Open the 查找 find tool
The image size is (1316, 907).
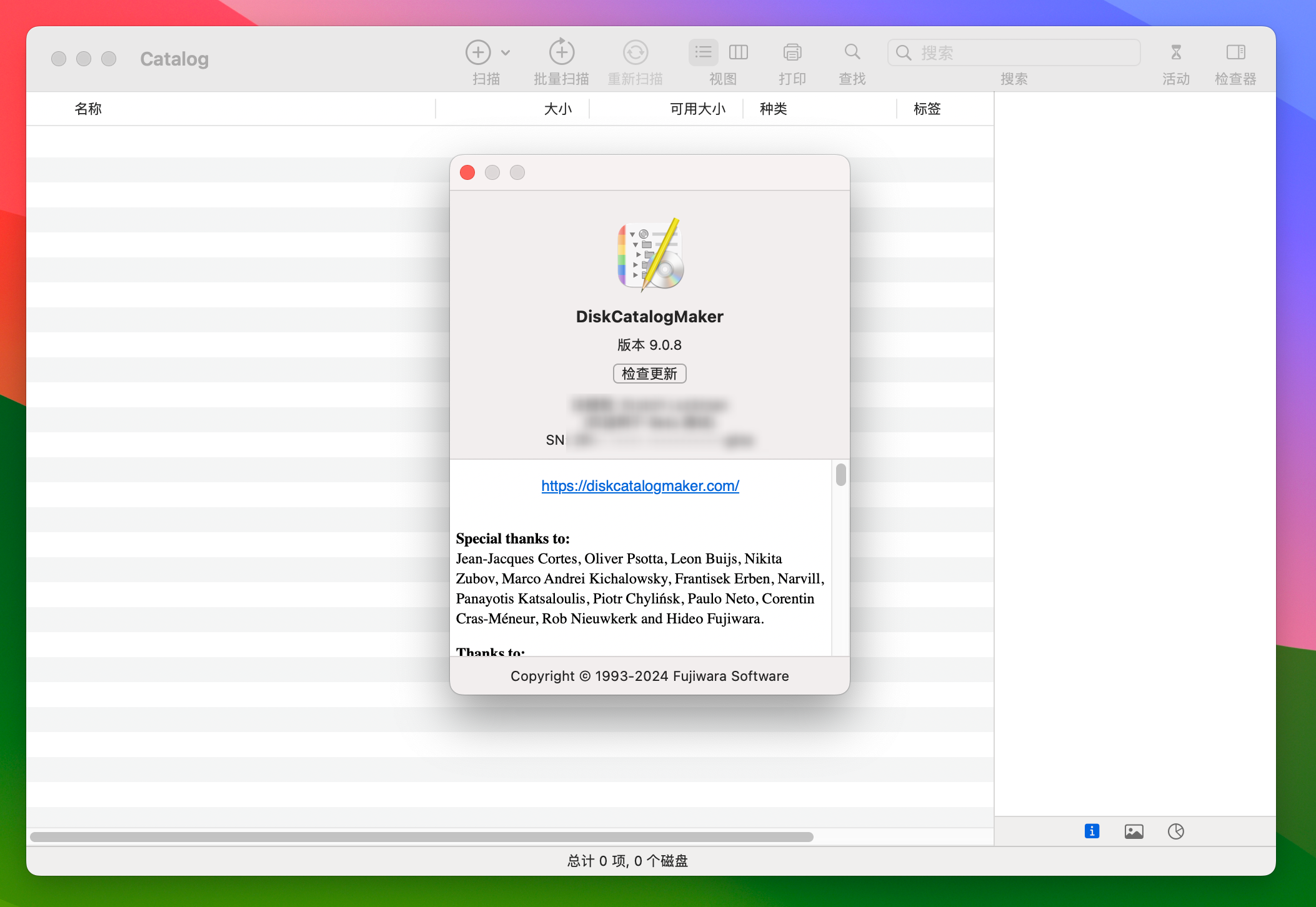(852, 52)
